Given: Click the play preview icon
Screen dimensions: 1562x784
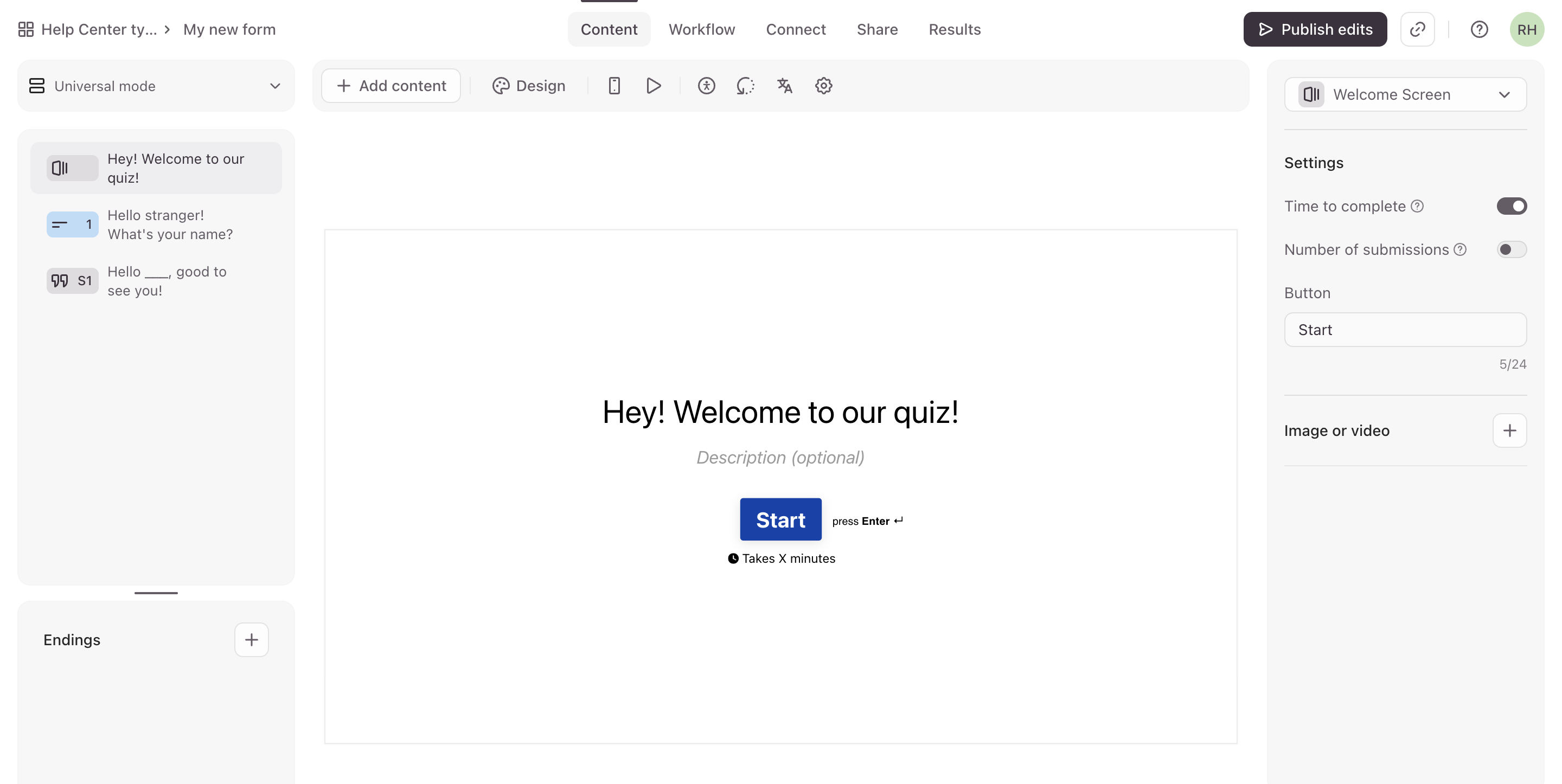Looking at the screenshot, I should pos(653,86).
